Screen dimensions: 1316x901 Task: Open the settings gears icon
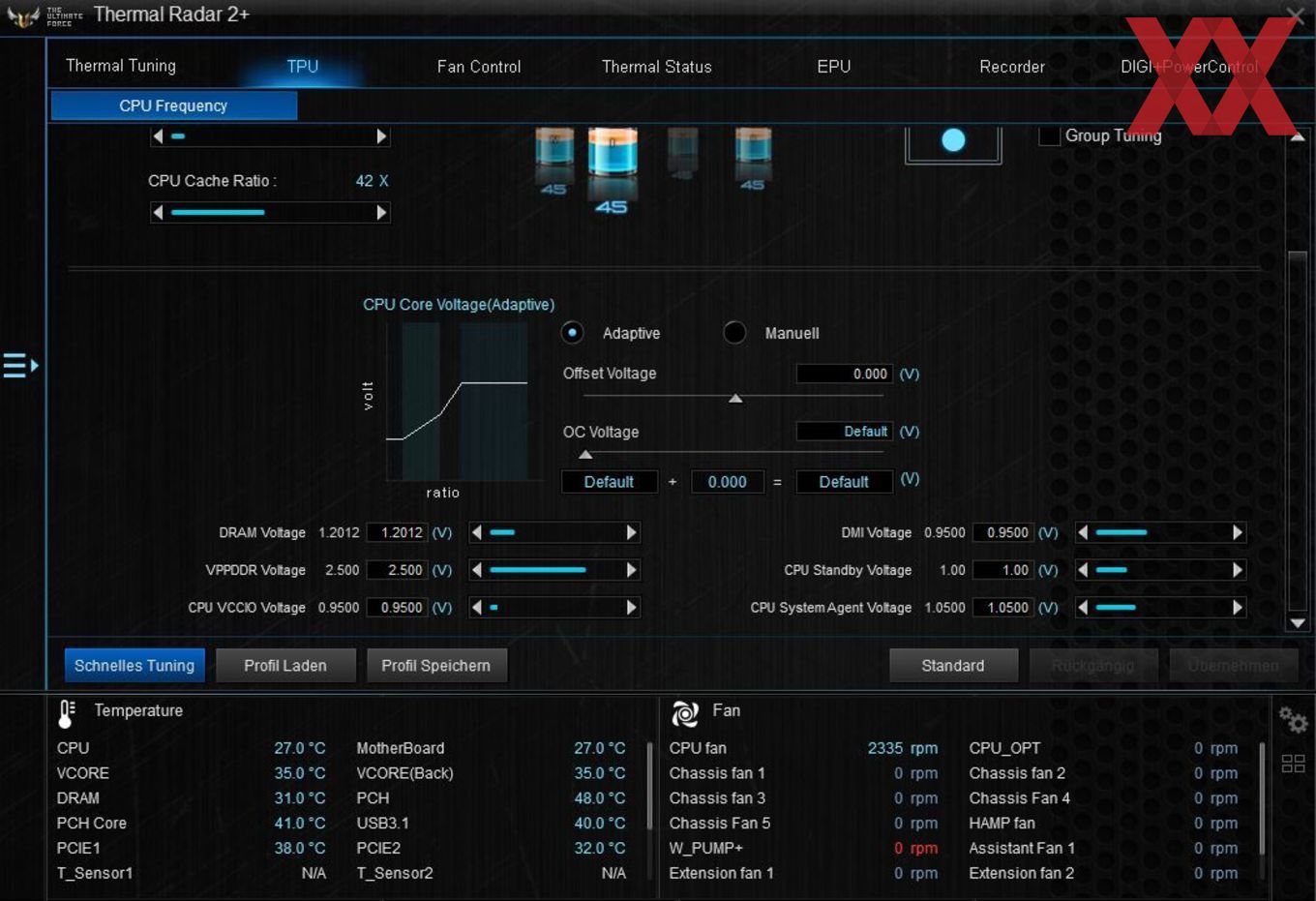[x=1293, y=720]
